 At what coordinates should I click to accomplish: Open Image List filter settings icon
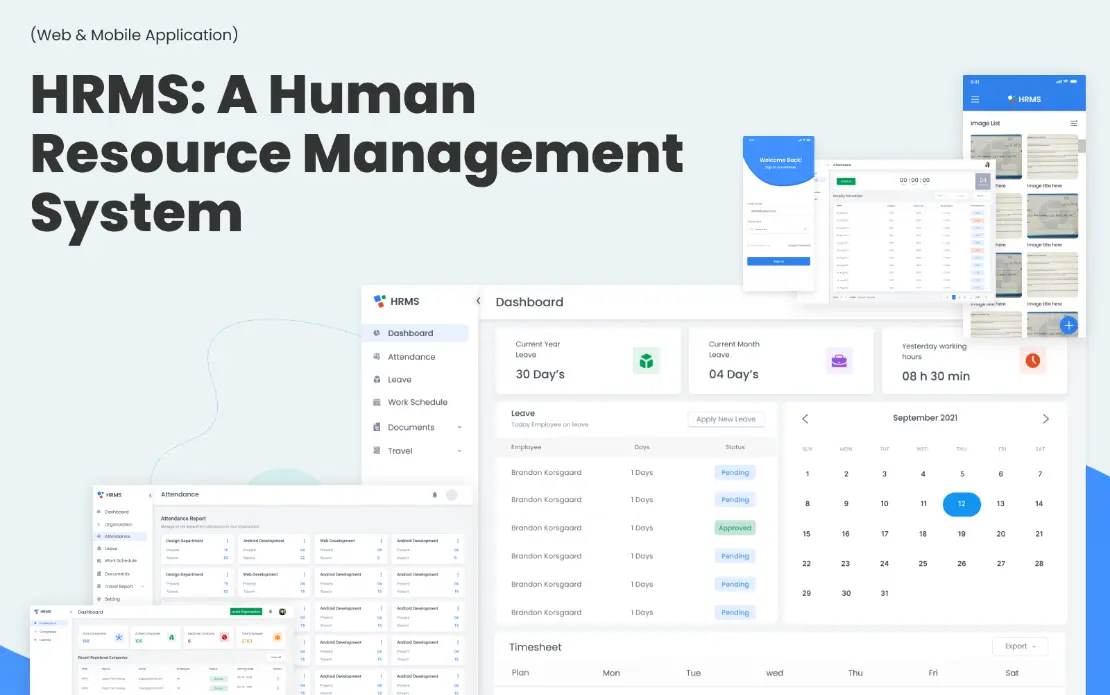pos(1073,123)
